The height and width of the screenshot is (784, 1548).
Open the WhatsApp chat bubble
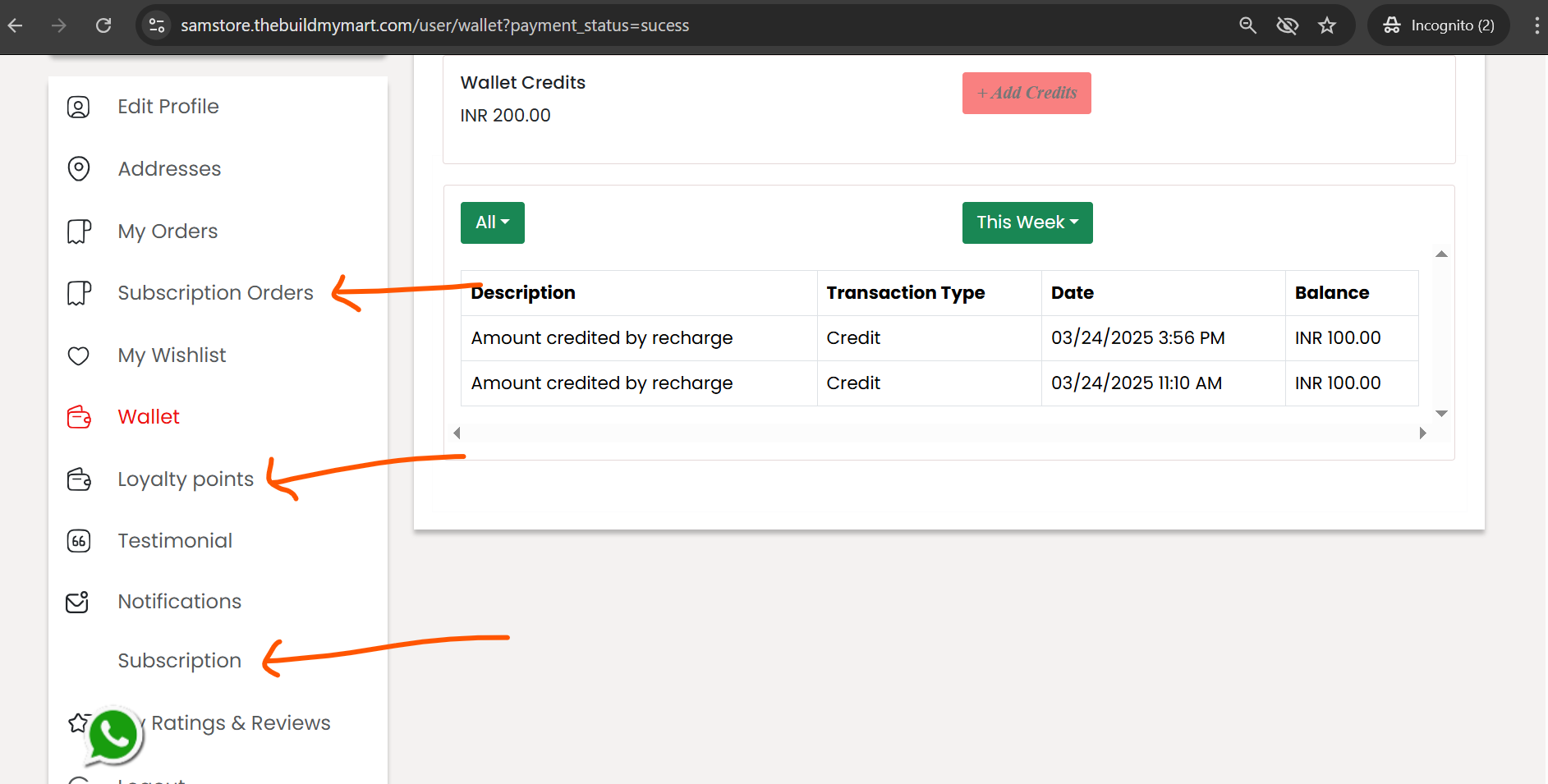pos(113,735)
